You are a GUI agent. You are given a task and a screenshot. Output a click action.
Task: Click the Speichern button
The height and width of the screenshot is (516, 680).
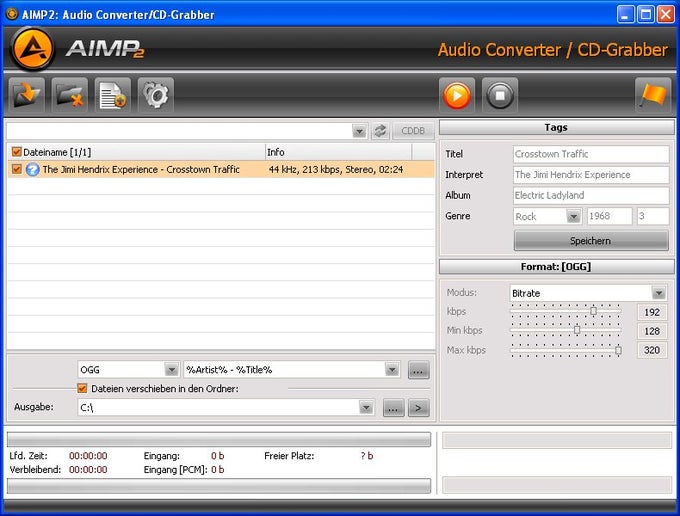coord(591,241)
